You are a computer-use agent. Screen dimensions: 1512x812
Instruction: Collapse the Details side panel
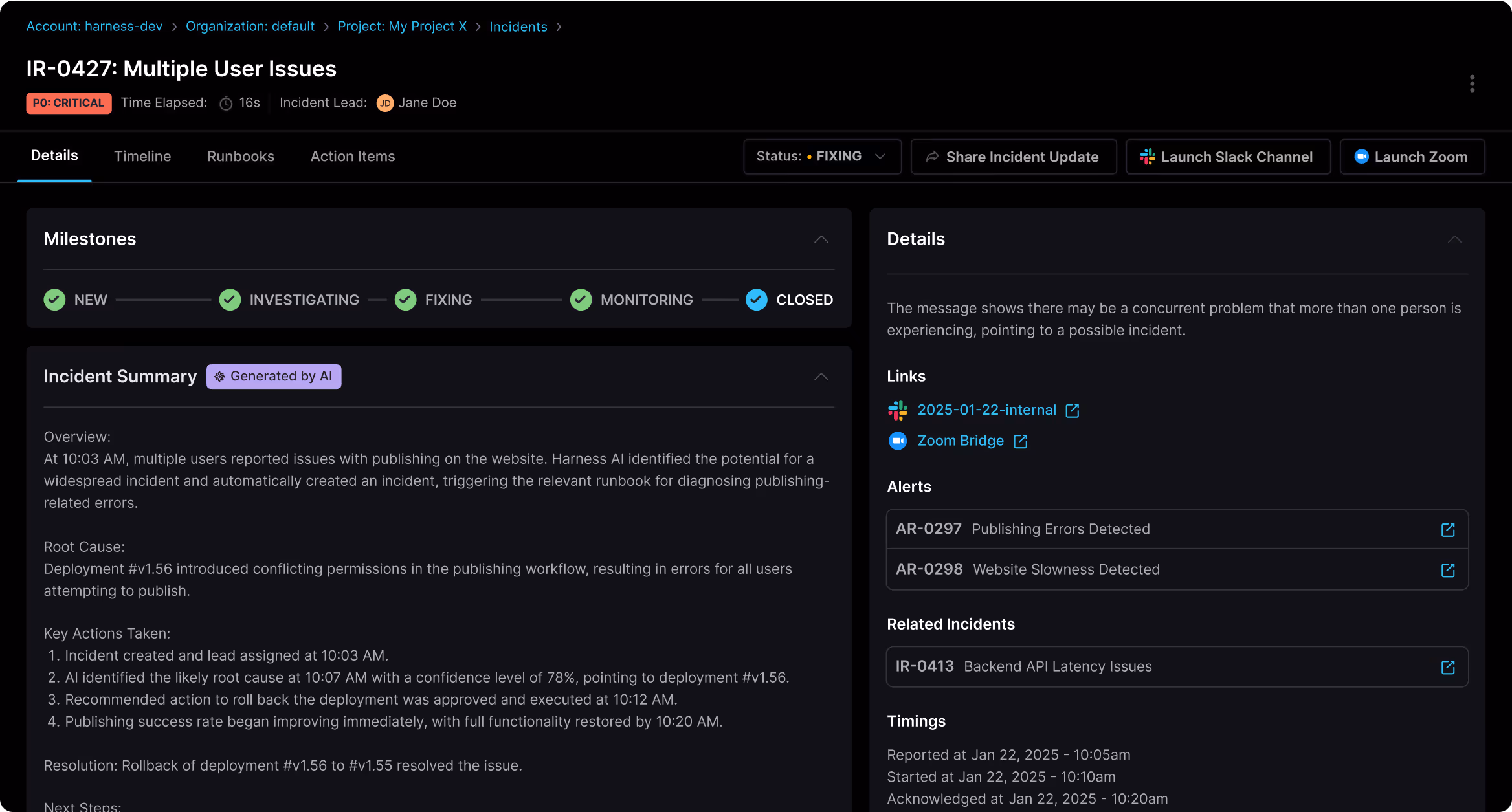[x=1454, y=239]
